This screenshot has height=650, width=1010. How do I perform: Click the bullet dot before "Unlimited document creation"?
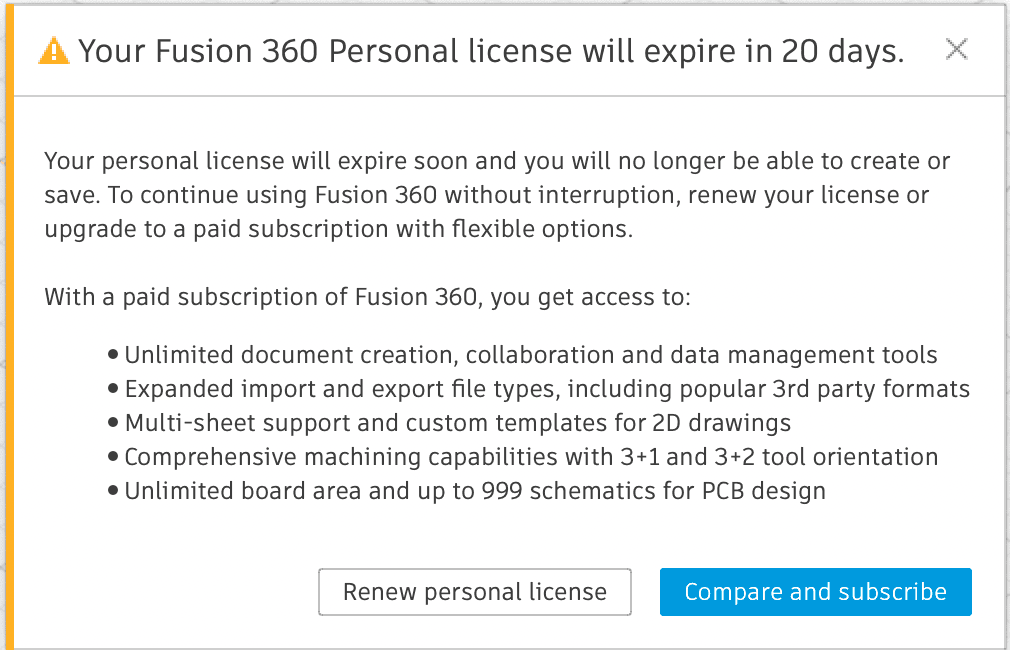click(113, 355)
